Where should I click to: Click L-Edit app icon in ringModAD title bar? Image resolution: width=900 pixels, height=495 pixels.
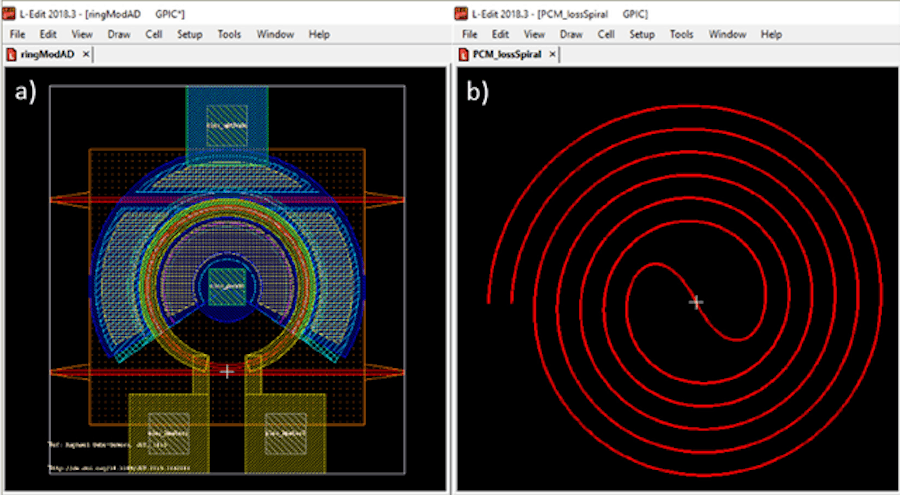pyautogui.click(x=9, y=13)
